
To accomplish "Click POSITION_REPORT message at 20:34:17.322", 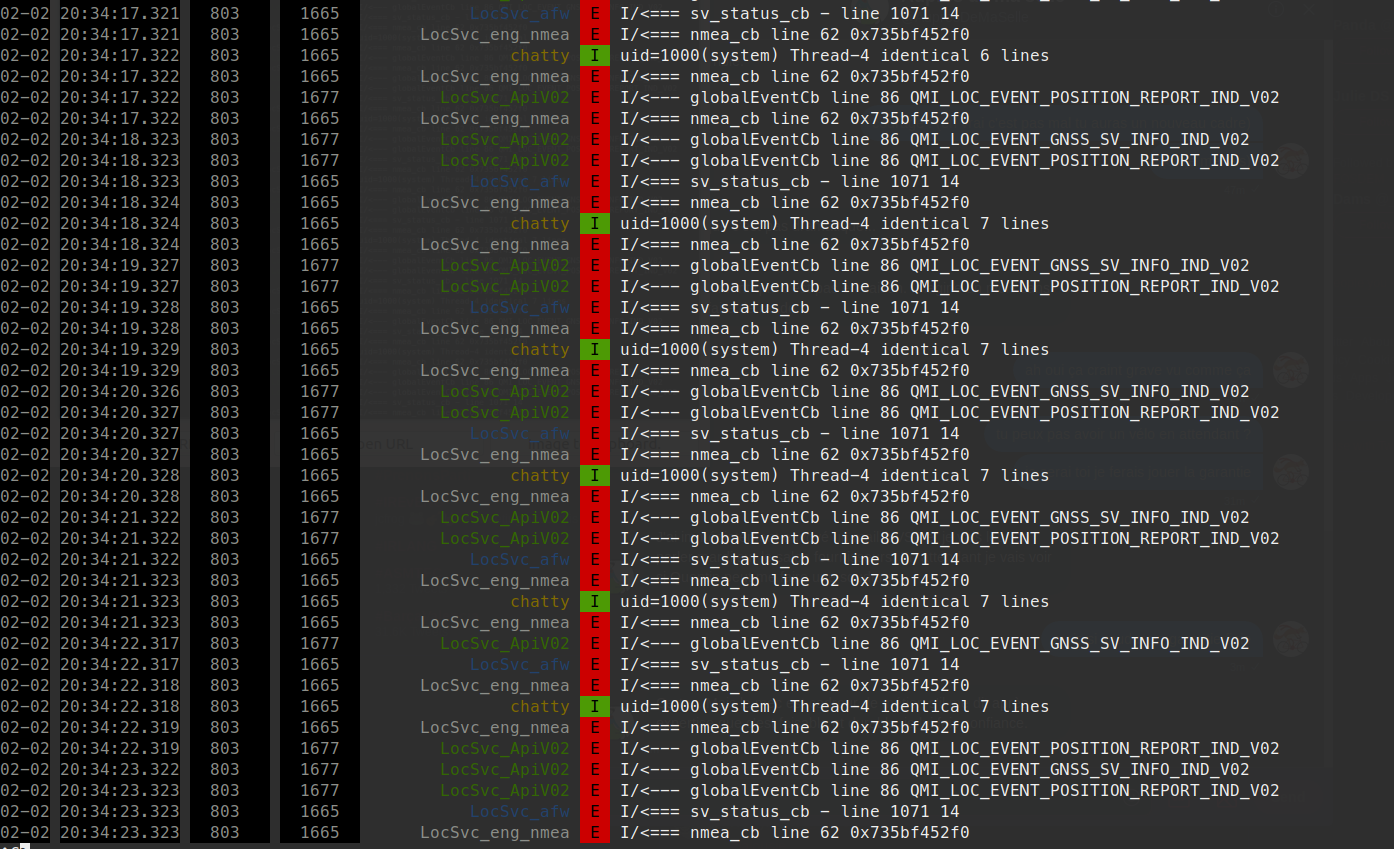I will [949, 98].
